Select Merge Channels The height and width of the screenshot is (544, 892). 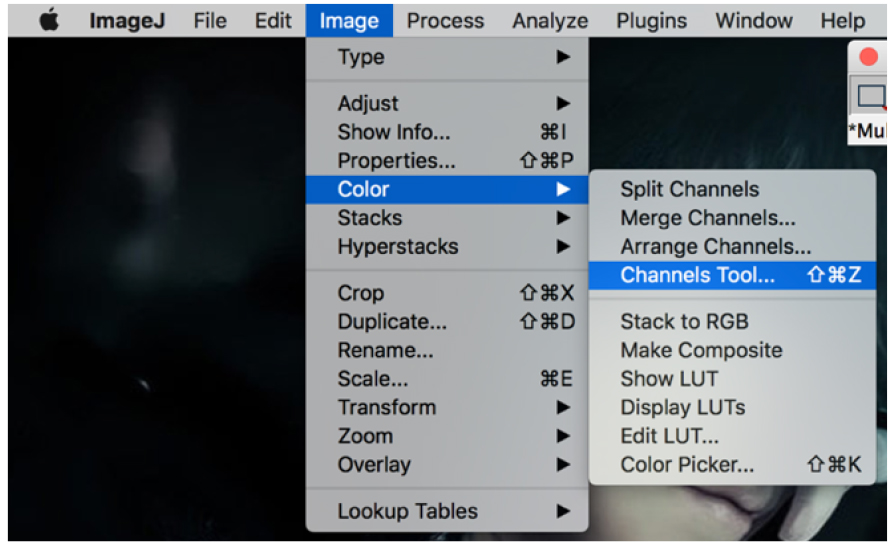[732, 218]
